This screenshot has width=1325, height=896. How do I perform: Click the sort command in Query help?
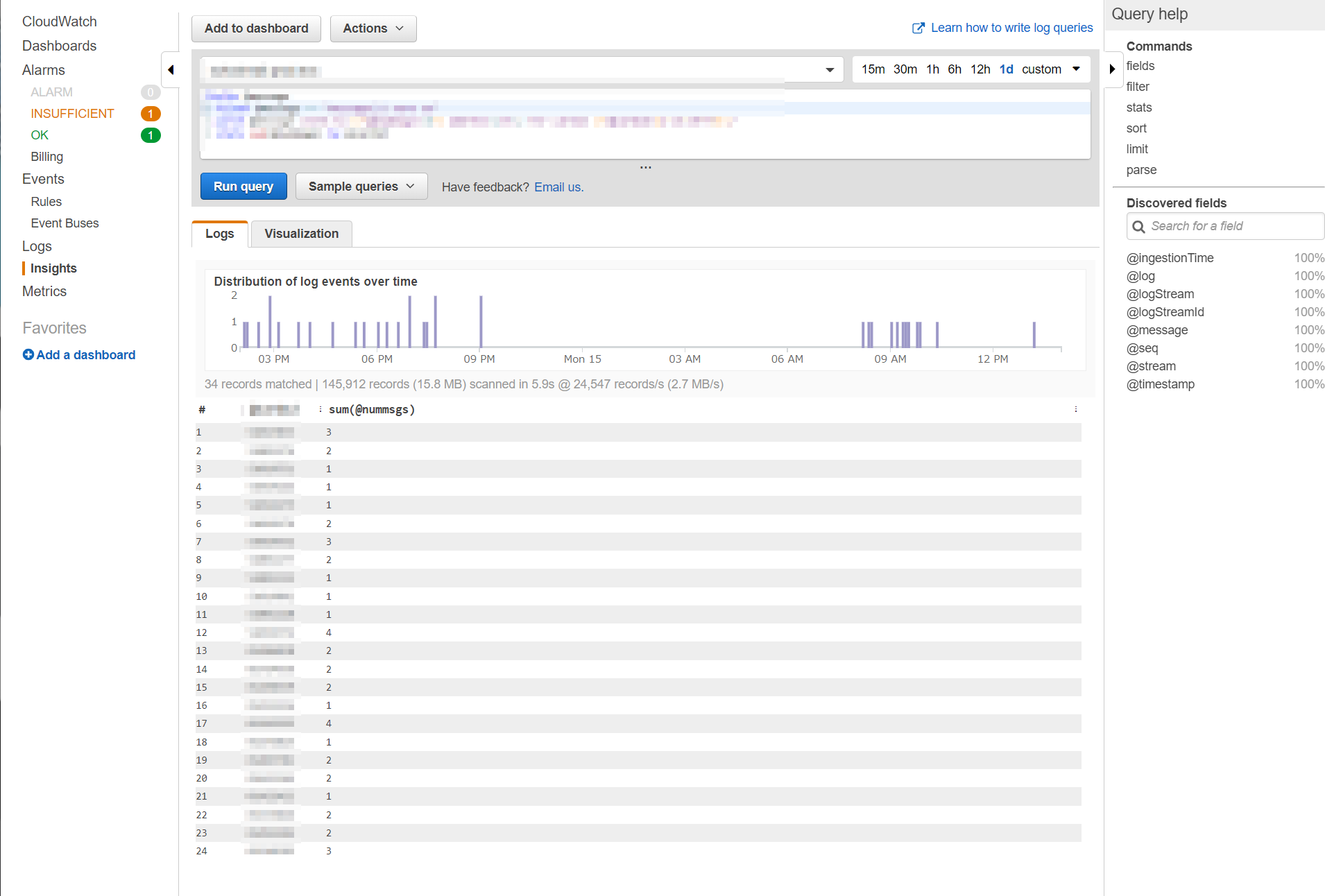tap(1136, 128)
